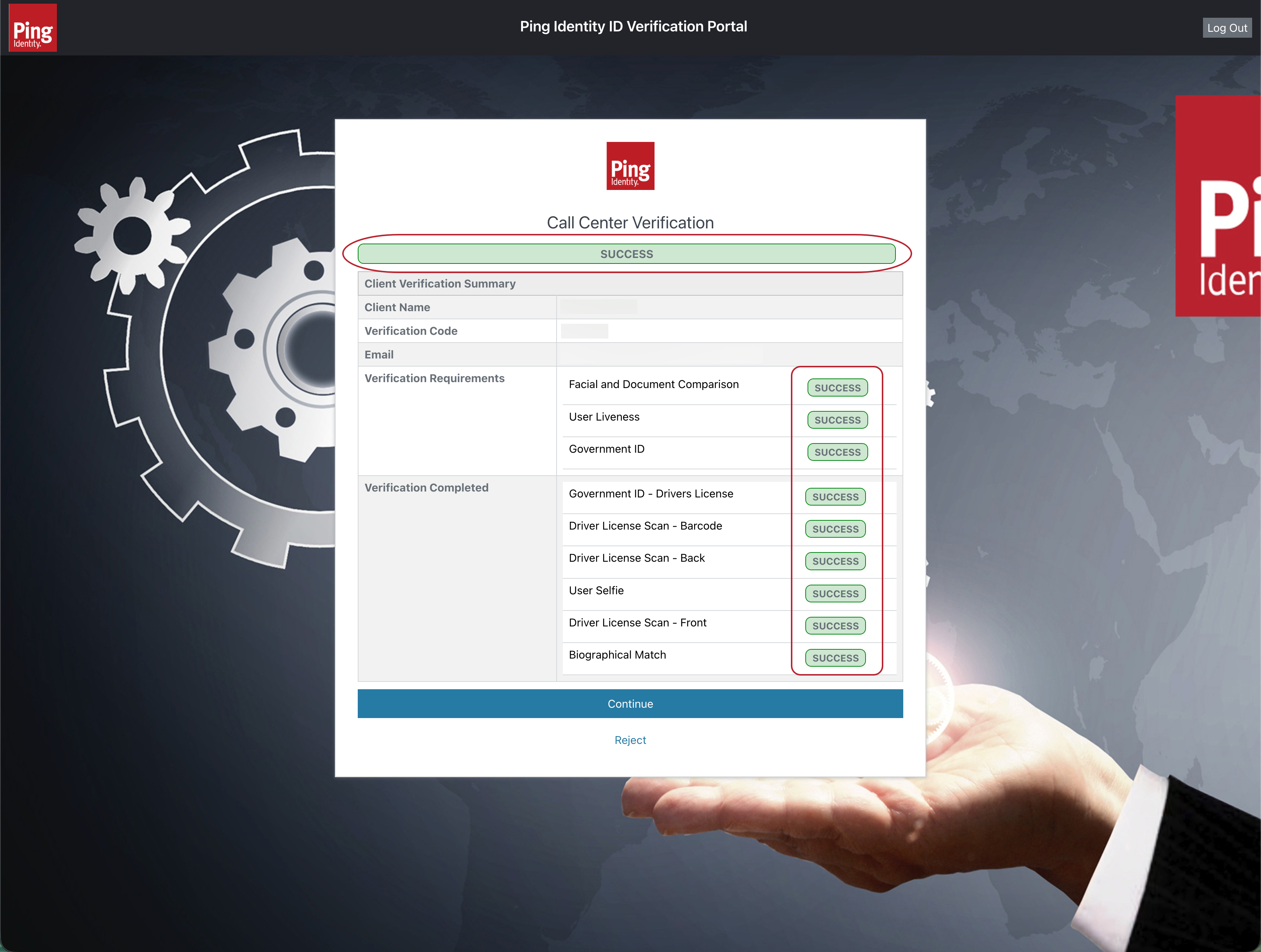Click the SUCCESS badge next to Government ID requirement
Image resolution: width=1261 pixels, height=952 pixels.
[x=837, y=452]
